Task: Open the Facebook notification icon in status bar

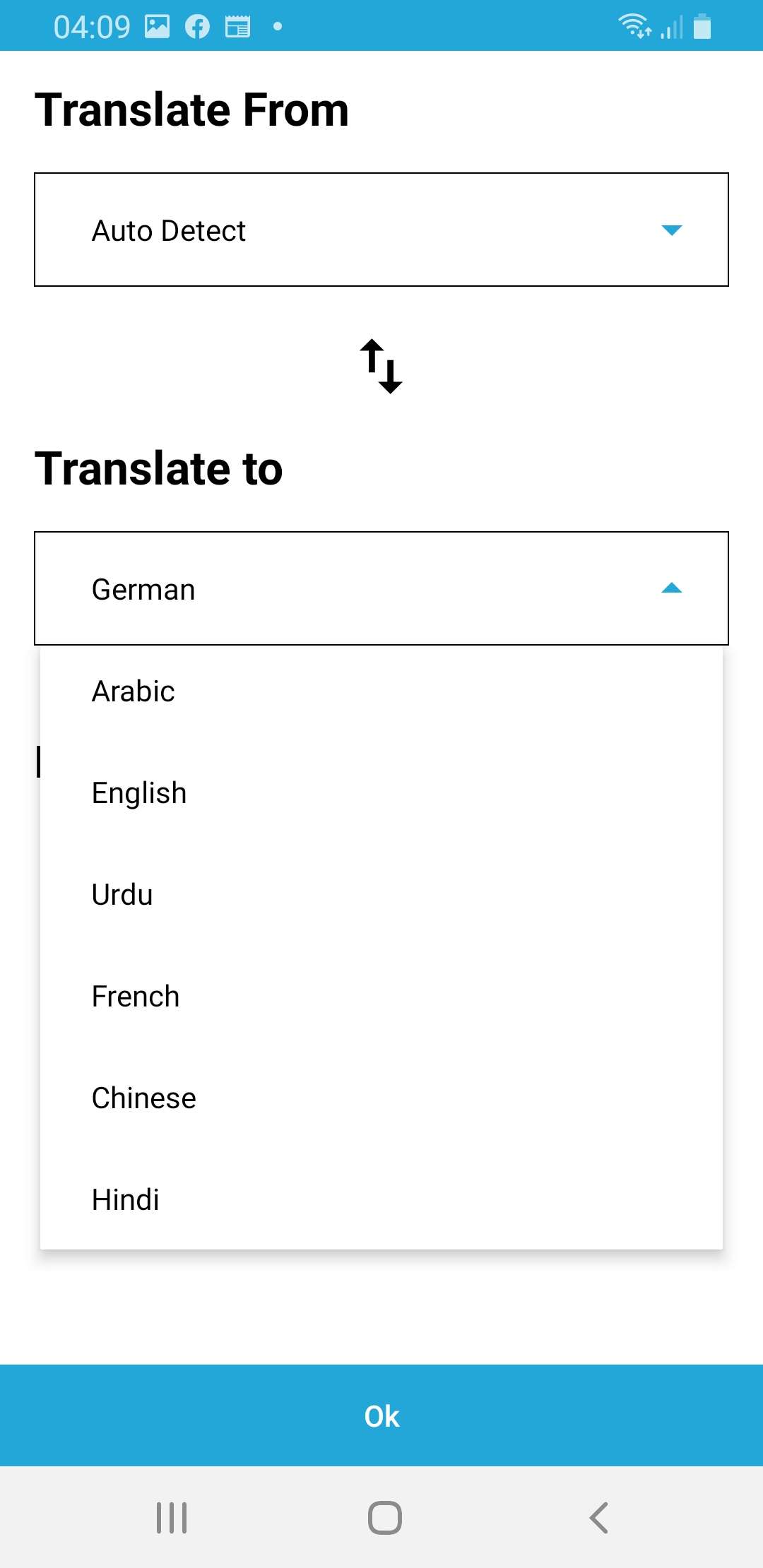Action: [197, 27]
